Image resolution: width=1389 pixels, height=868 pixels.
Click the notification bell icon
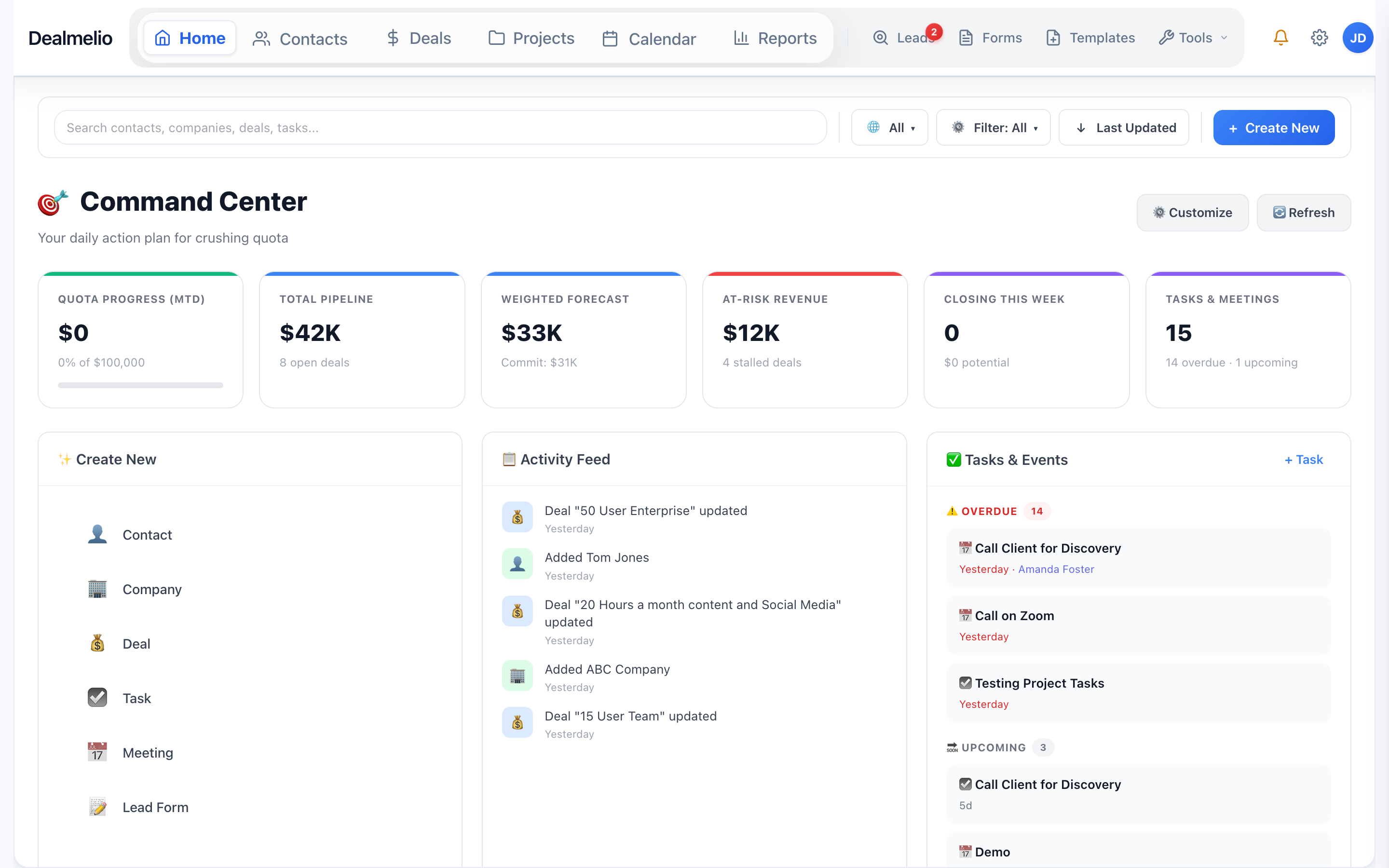point(1280,37)
